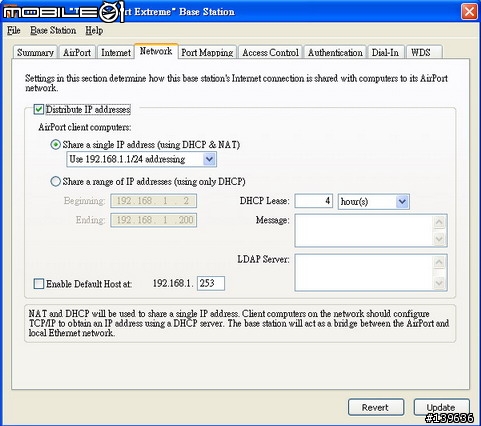Viewport: 481px width, 426px height.
Task: Click the Update button
Action: 441,407
